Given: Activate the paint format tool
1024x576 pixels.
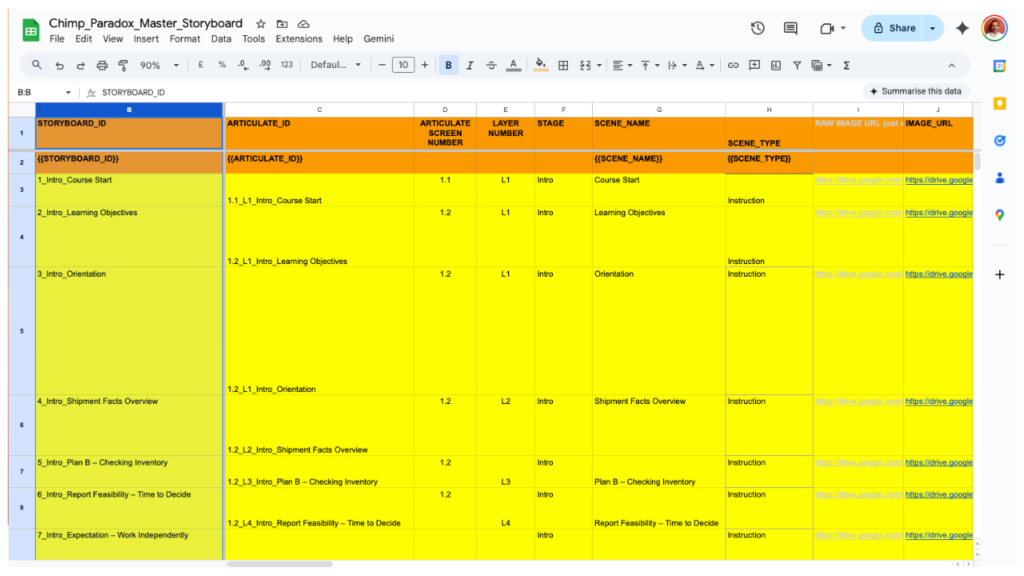Looking at the screenshot, I should pyautogui.click(x=123, y=65).
